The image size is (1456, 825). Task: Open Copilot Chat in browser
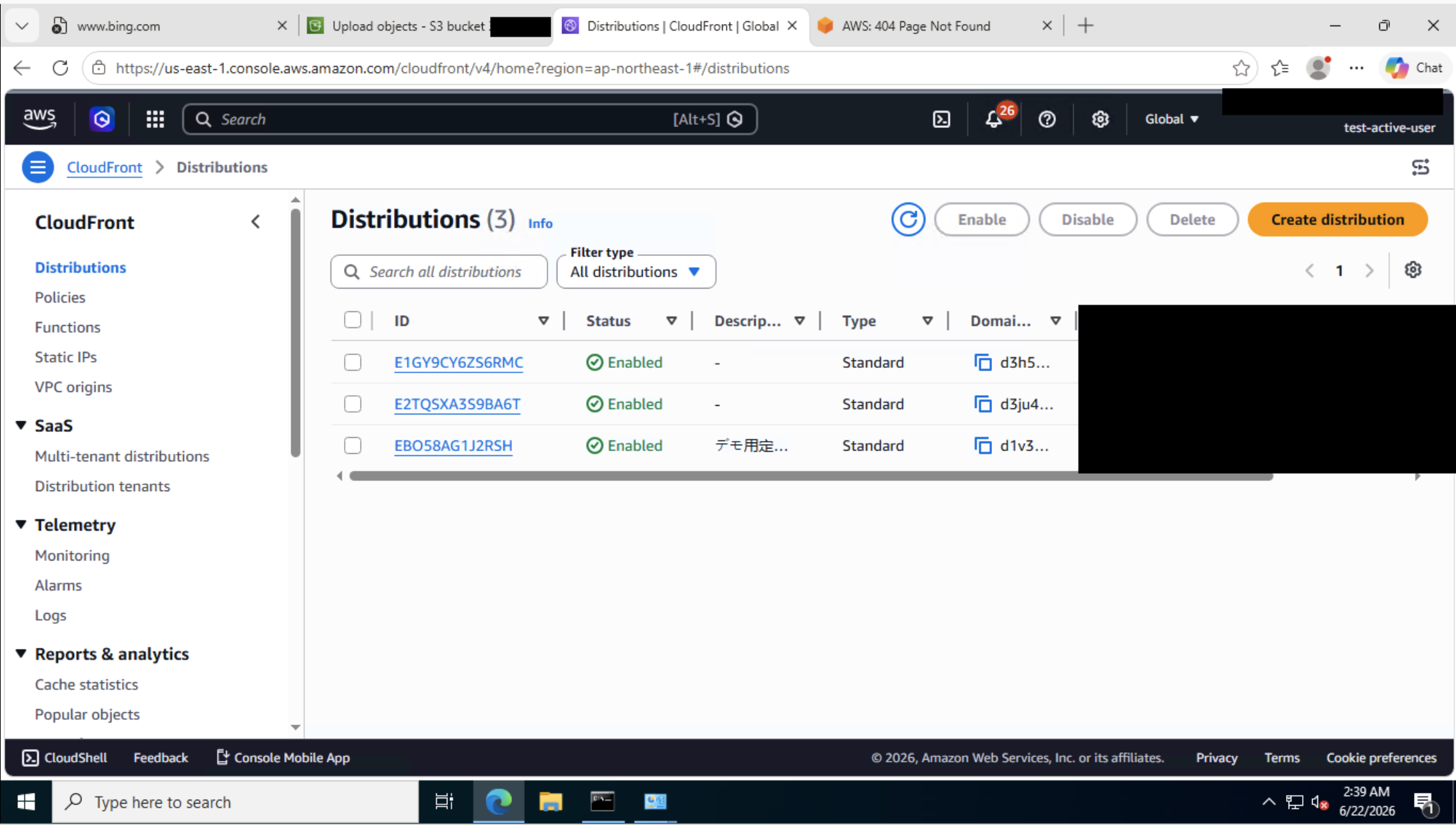(x=1413, y=68)
